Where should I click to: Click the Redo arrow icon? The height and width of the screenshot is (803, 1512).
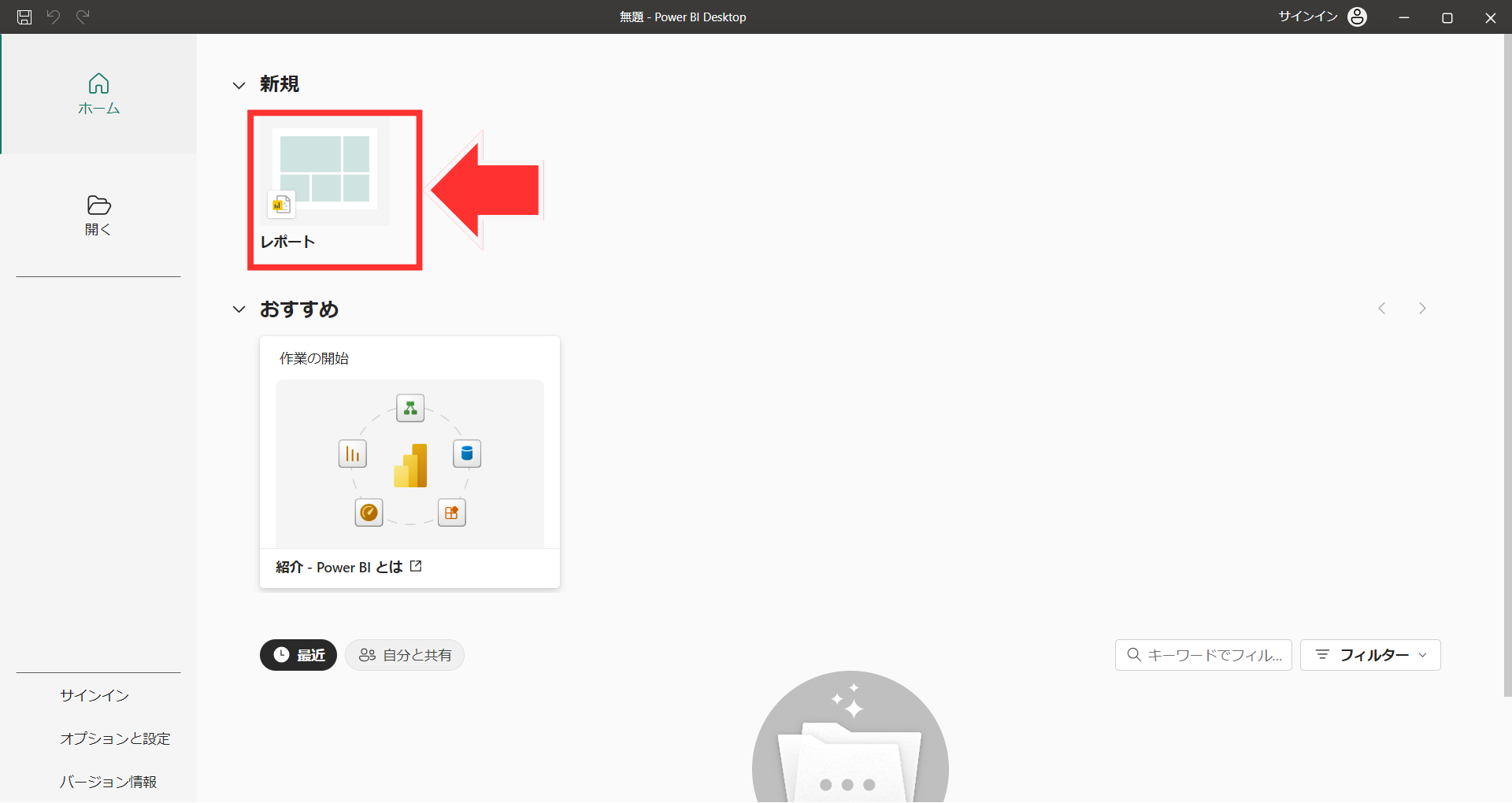point(83,17)
